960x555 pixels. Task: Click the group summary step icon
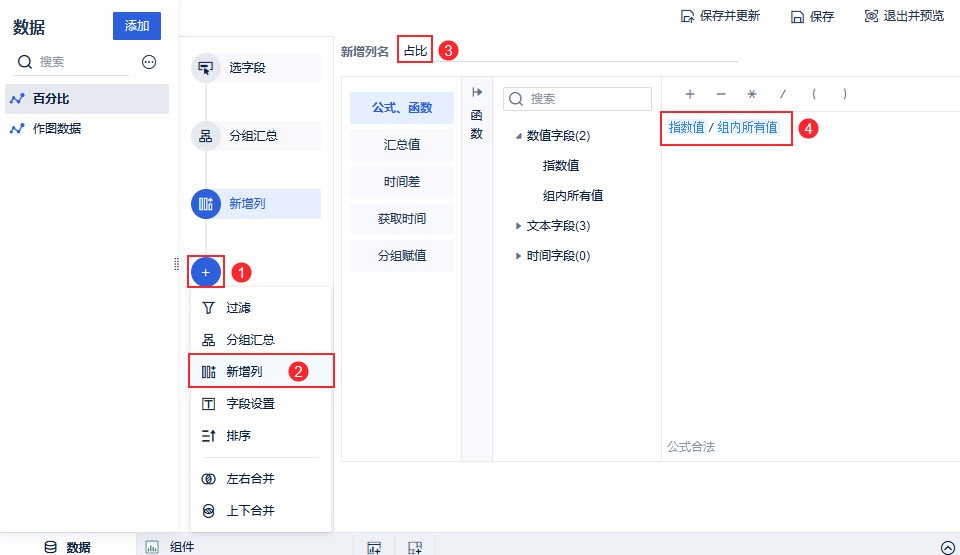[206, 136]
